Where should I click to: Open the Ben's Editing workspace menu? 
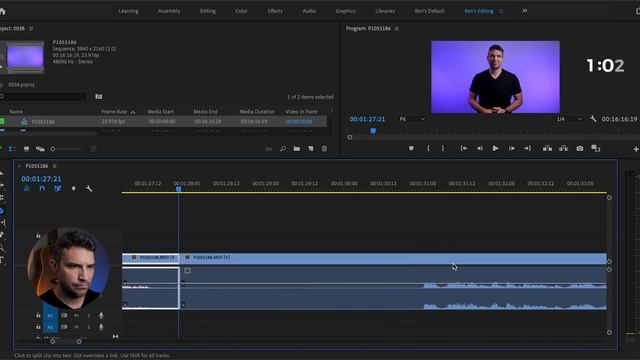tap(501, 11)
